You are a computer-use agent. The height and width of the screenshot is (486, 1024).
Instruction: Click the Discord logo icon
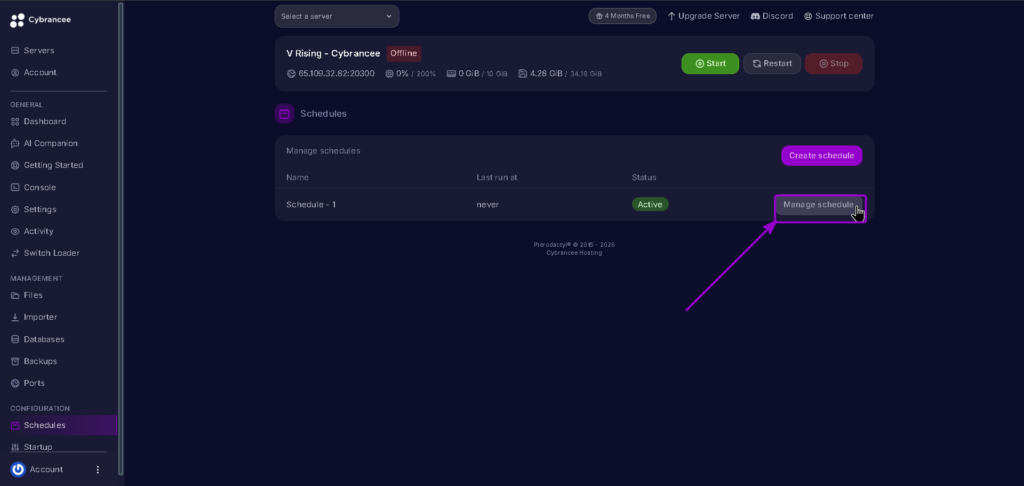(x=755, y=16)
